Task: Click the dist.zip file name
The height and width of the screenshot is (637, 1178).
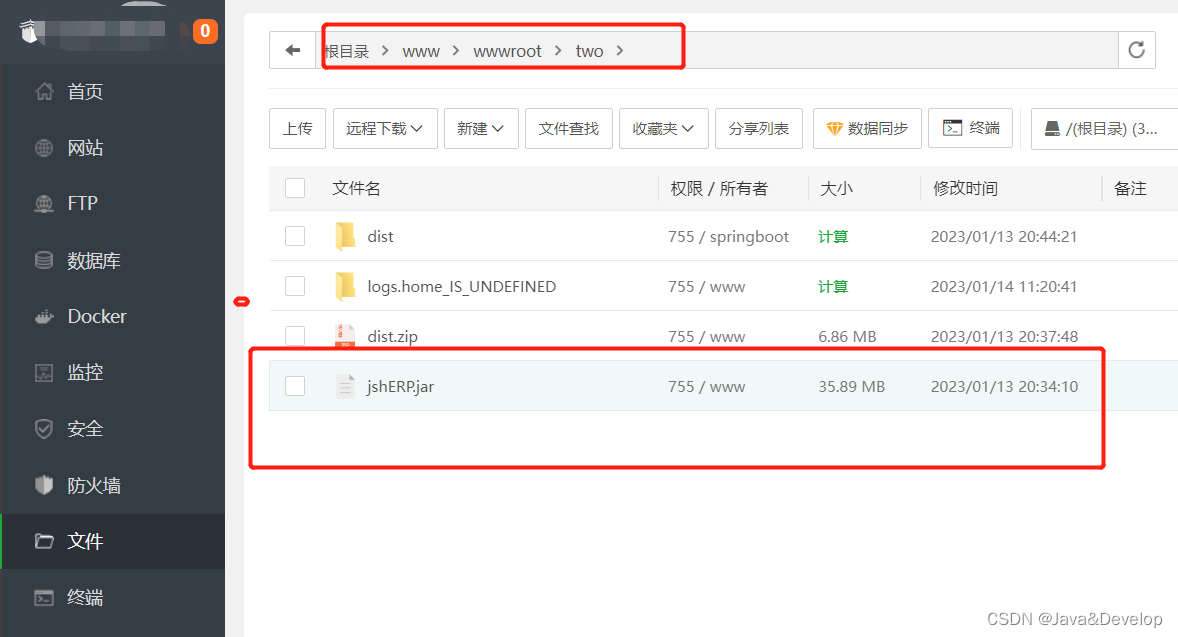Action: pyautogui.click(x=392, y=337)
